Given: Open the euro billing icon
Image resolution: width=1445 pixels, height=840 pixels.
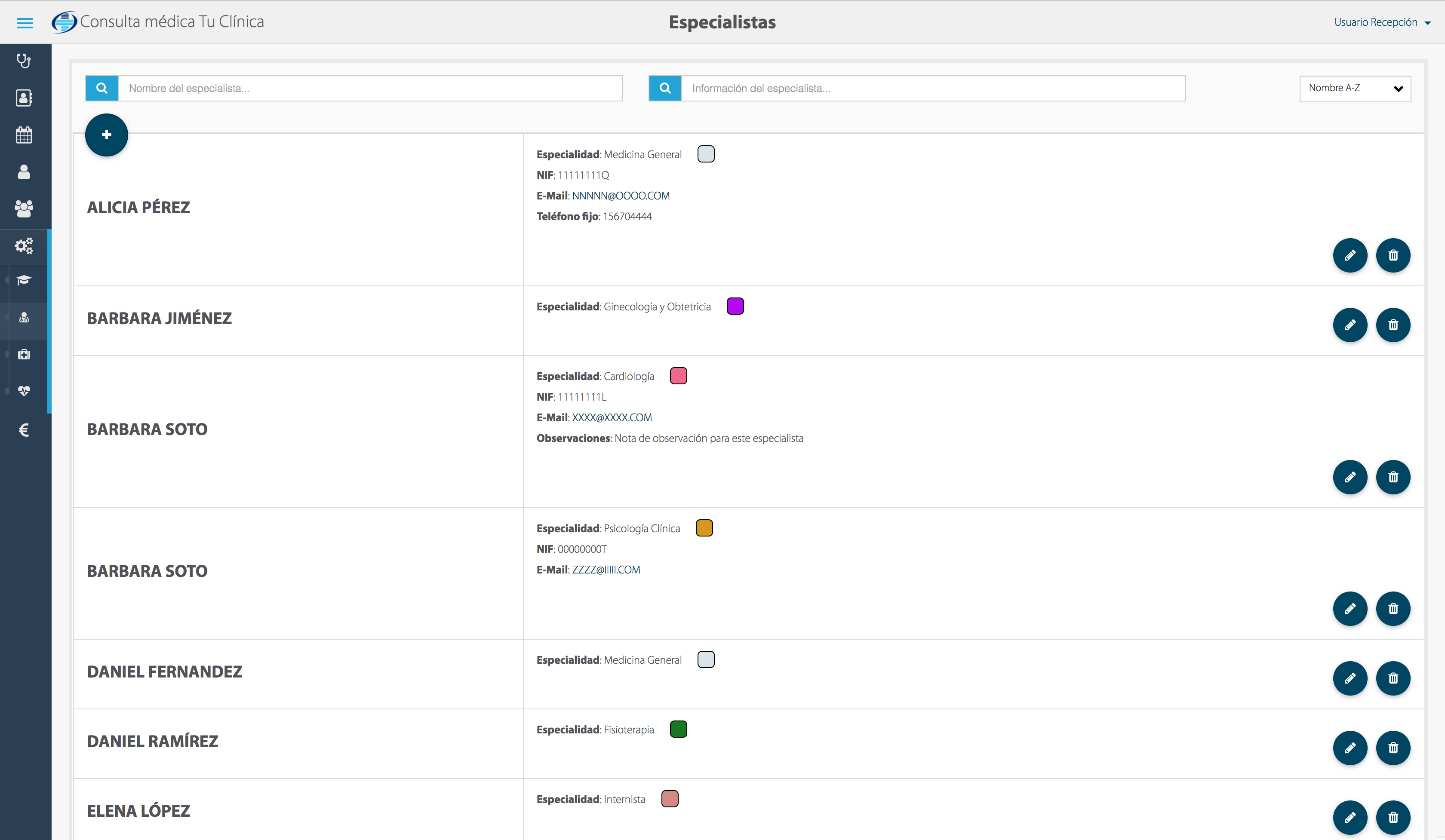Looking at the screenshot, I should point(24,430).
